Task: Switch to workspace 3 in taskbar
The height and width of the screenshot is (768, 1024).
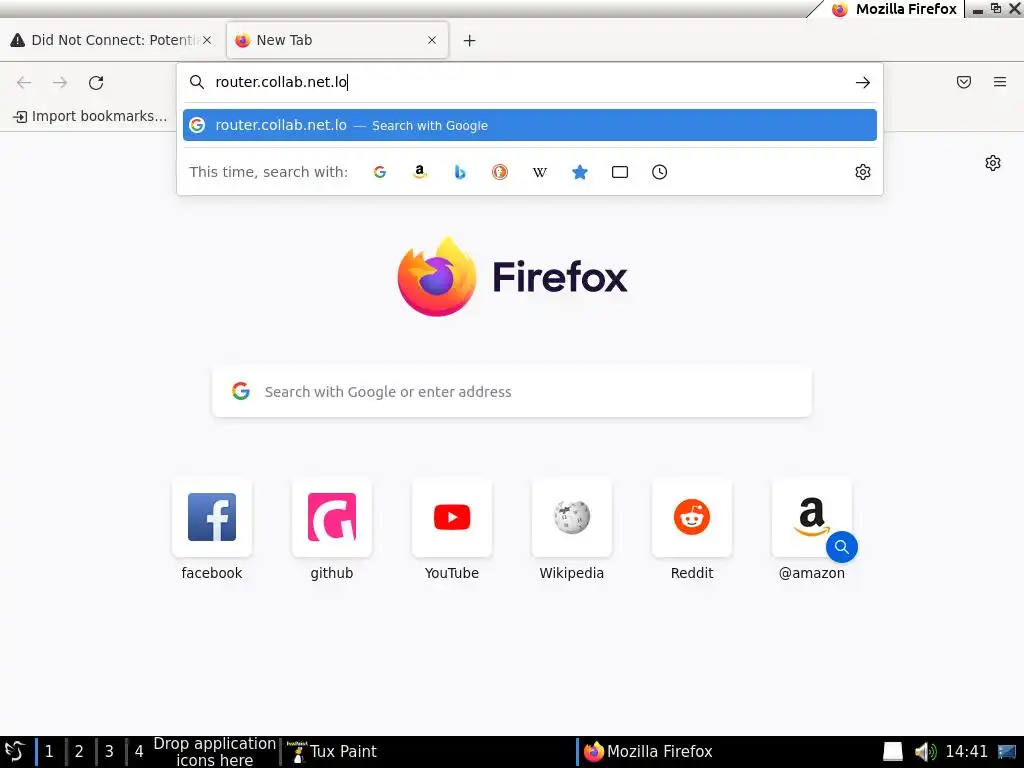Action: coord(109,752)
